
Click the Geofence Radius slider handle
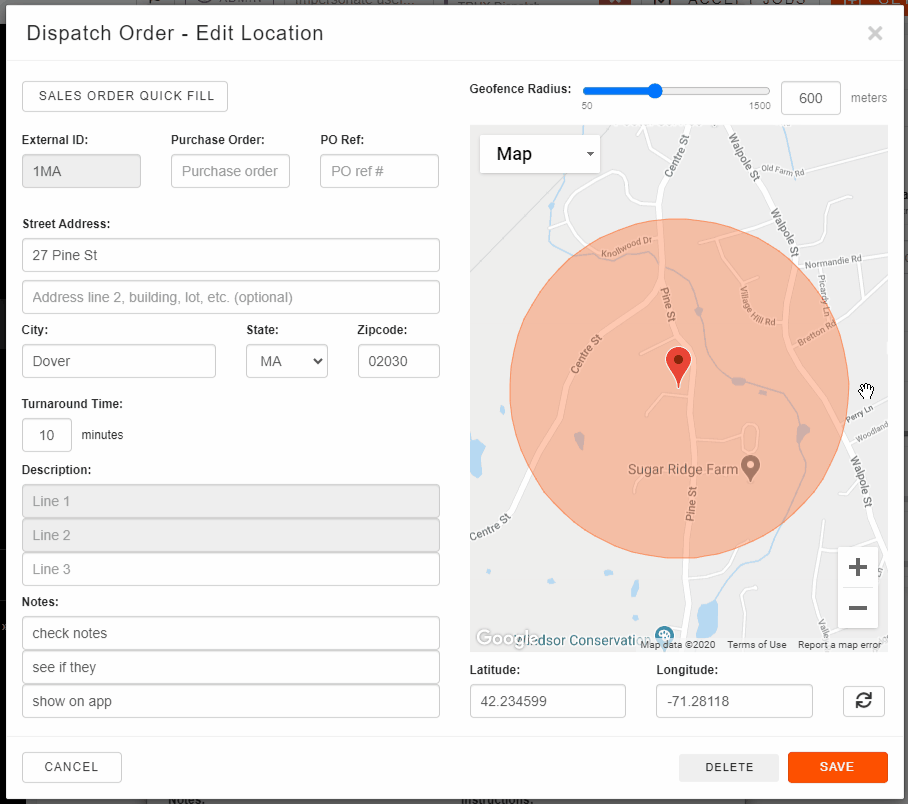[655, 91]
